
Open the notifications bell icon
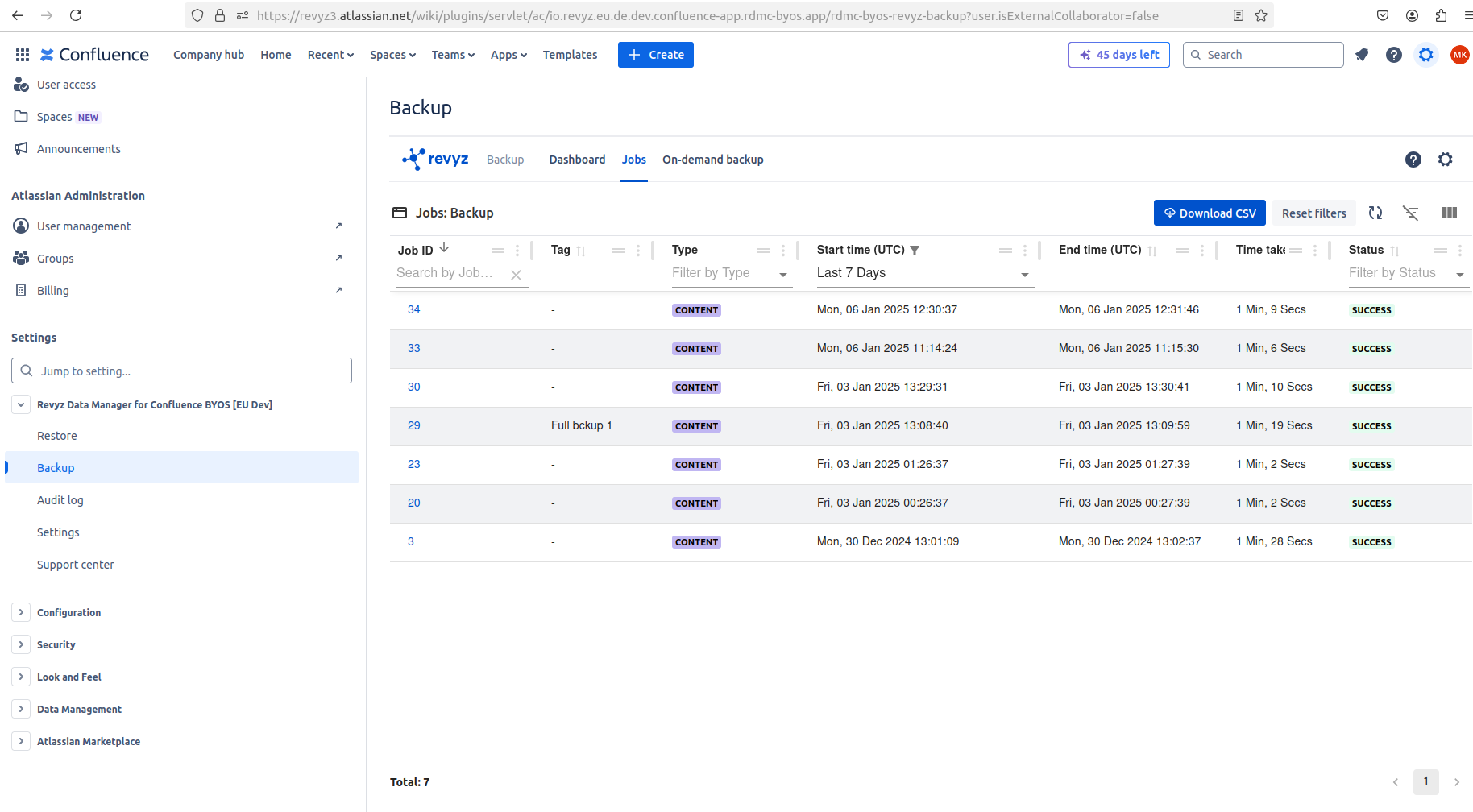click(1362, 55)
